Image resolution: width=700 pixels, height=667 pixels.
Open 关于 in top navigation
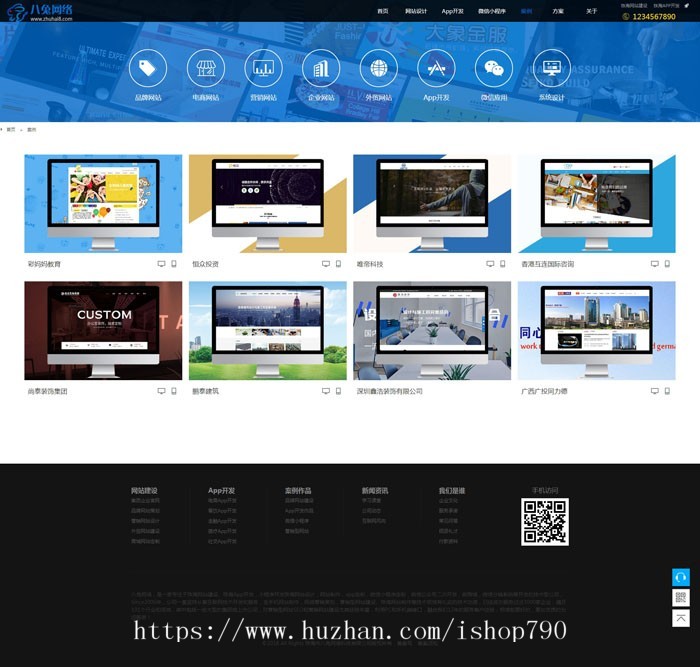(592, 11)
